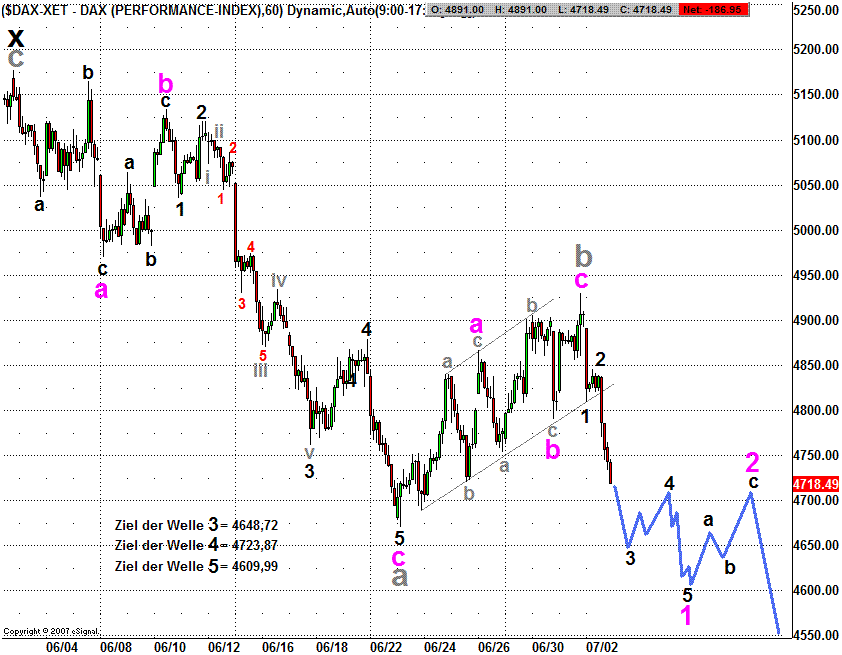
Task: Click the gray iii sub-wave label
Action: [260, 370]
